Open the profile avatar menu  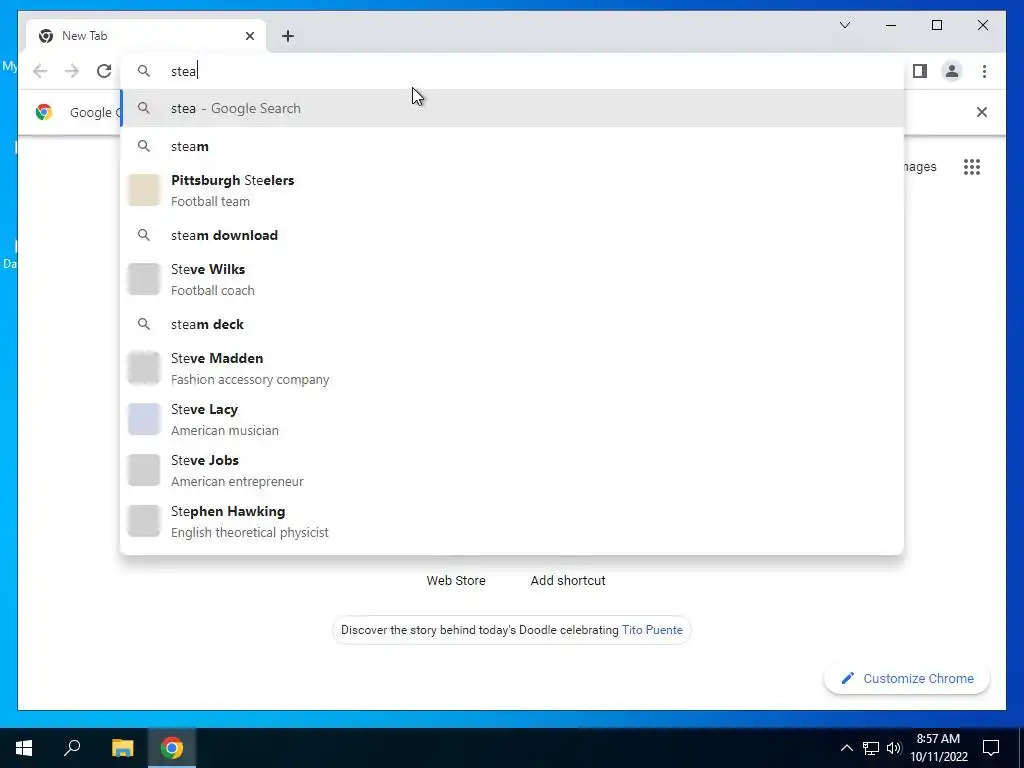click(x=952, y=71)
